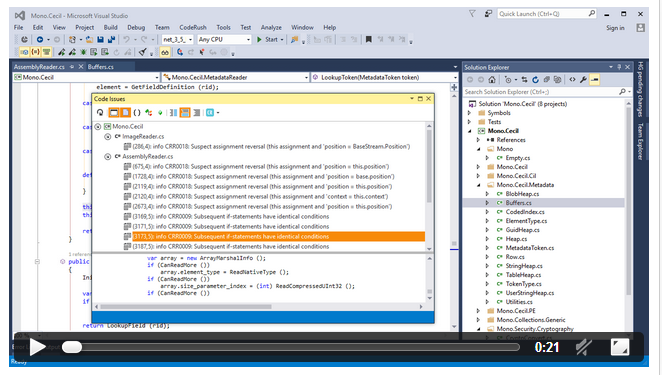Click notifications filter flag icon
Image resolution: width=662 pixels, height=375 pixels.
(x=472, y=14)
